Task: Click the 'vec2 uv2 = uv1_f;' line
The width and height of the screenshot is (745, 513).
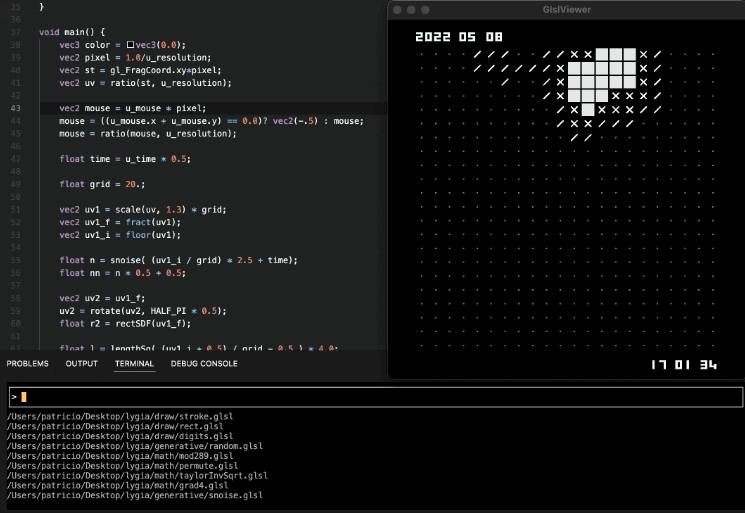Action: click(102, 298)
